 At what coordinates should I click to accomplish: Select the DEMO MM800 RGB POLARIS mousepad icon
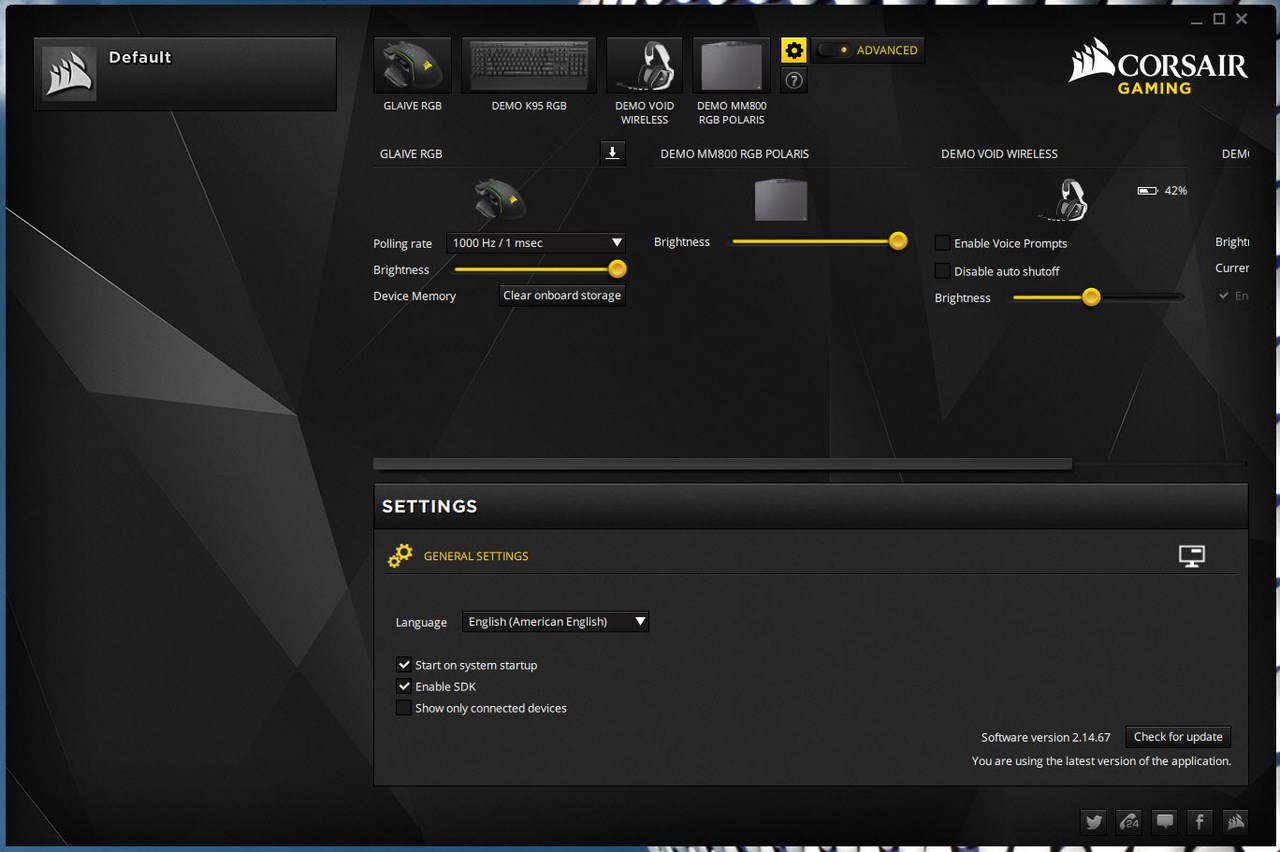click(x=732, y=65)
